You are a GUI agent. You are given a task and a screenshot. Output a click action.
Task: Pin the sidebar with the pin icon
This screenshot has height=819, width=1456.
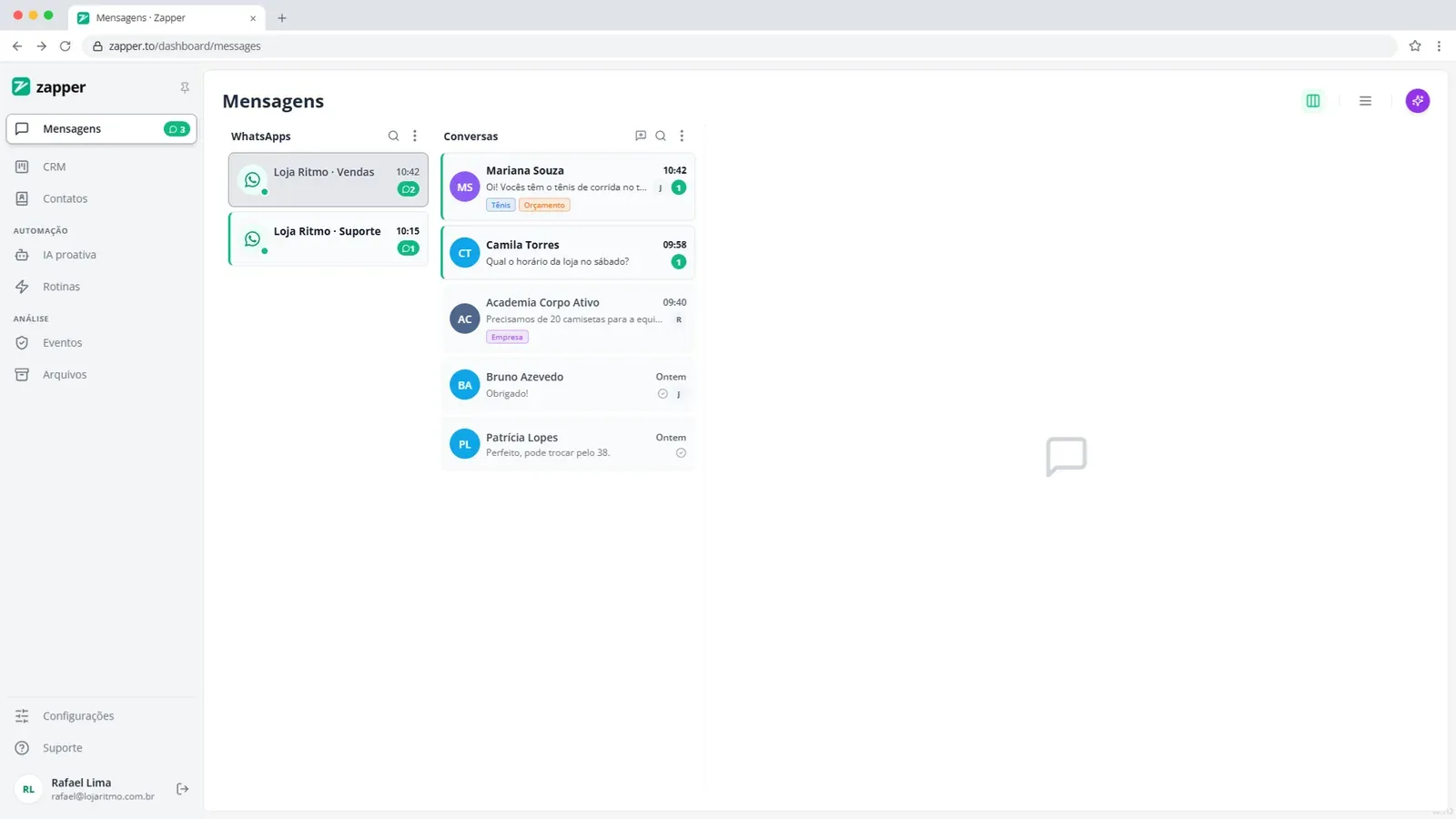tap(185, 87)
